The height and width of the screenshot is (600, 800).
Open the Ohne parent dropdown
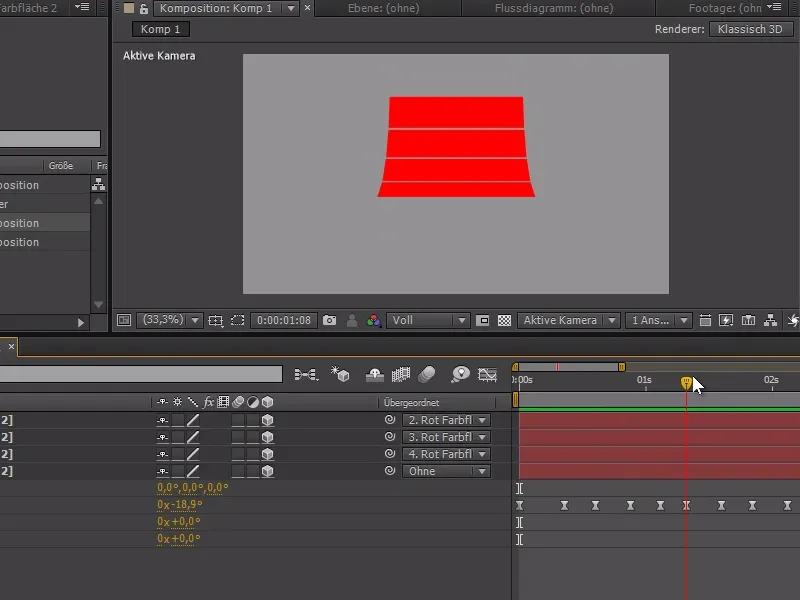coord(446,471)
